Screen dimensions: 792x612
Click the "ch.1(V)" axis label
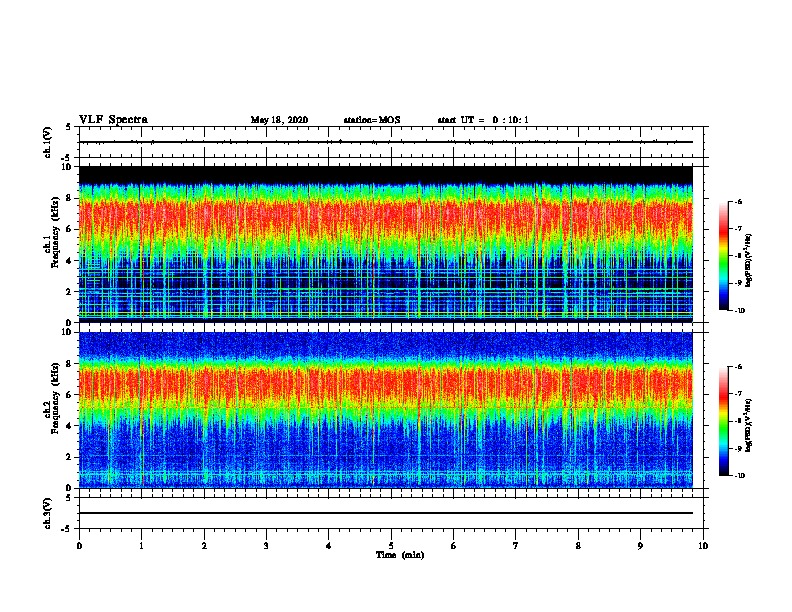[47, 142]
